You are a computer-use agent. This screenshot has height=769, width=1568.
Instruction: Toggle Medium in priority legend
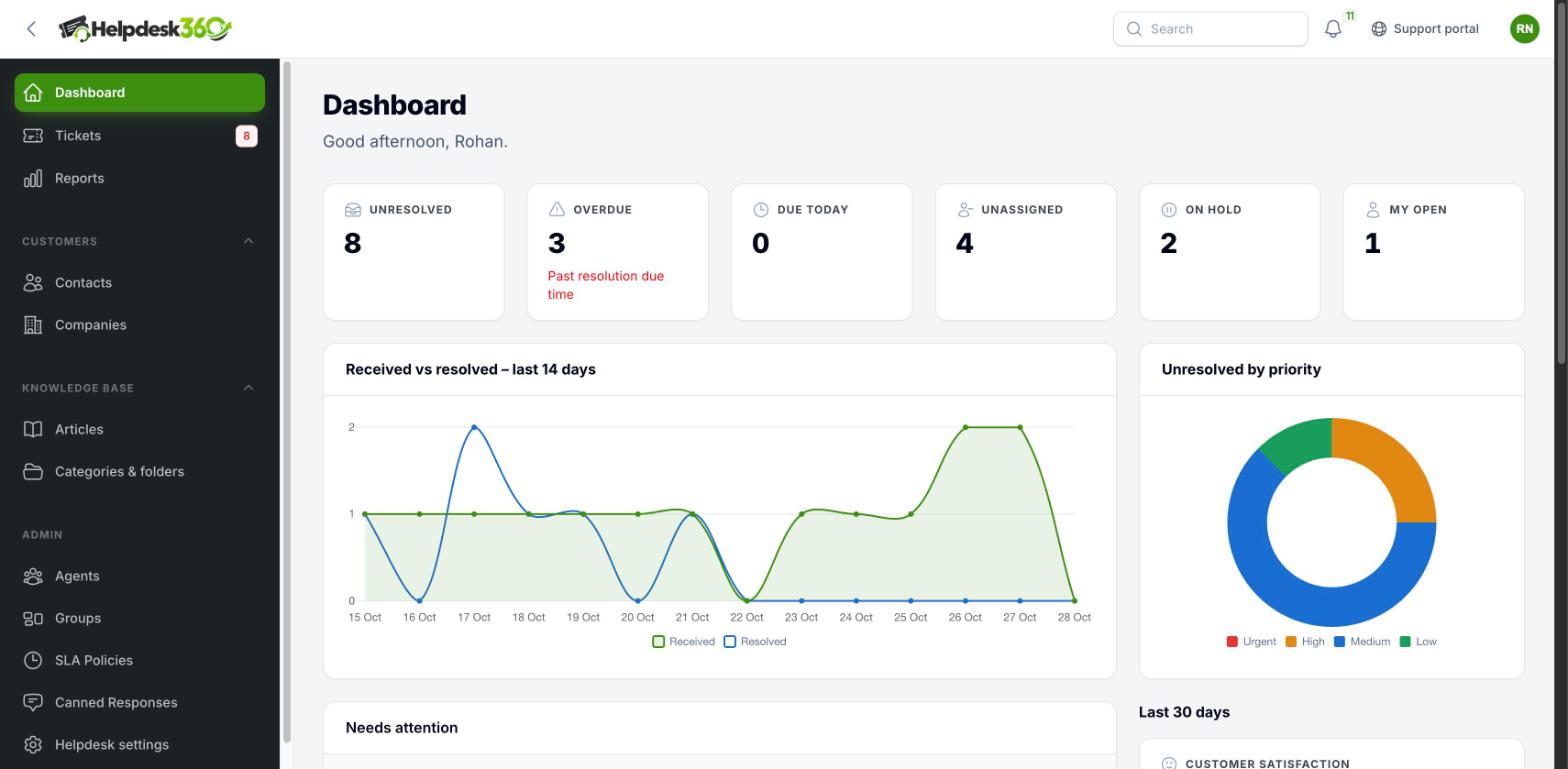tap(1362, 642)
